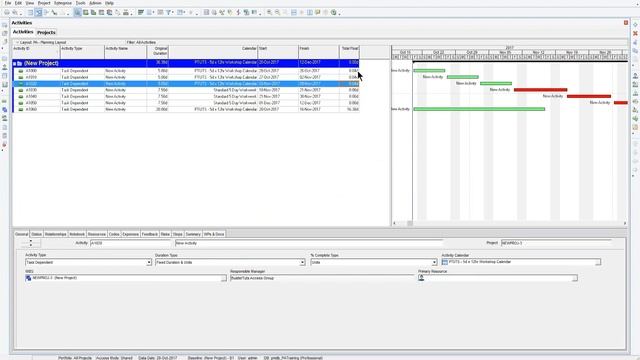Open the Resources detail tab

(97, 234)
